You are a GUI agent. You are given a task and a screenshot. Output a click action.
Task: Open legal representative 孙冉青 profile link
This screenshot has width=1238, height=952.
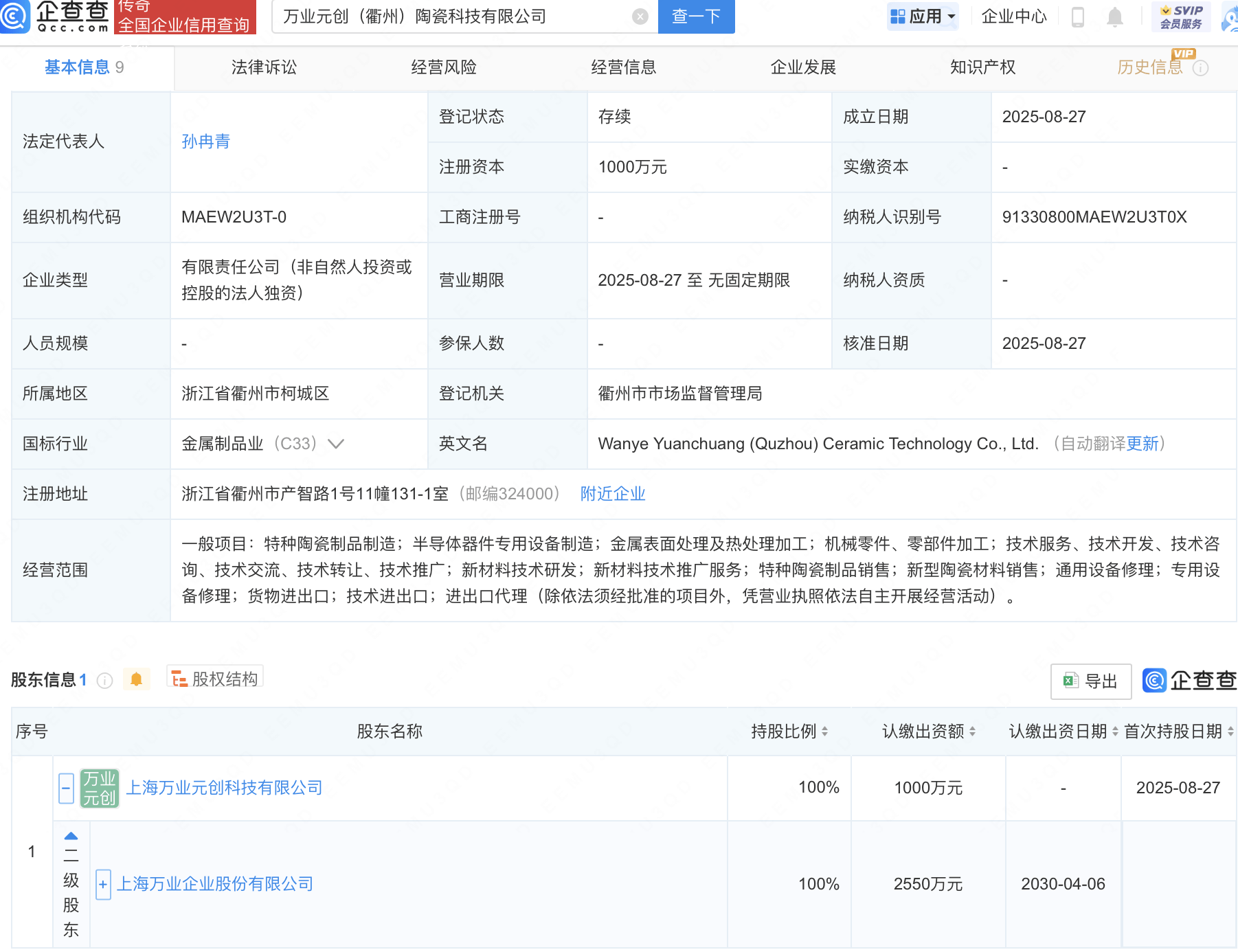[207, 141]
